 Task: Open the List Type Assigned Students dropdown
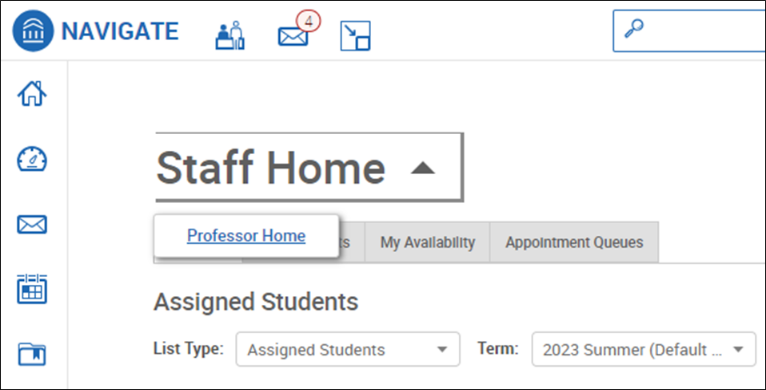point(348,349)
